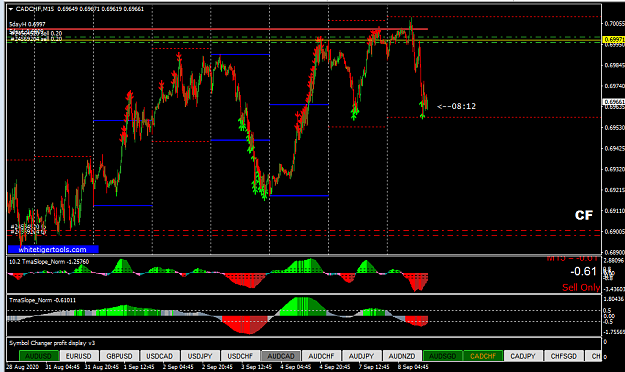Switch chart to CADJPY
The image size is (625, 372).
coord(523,356)
